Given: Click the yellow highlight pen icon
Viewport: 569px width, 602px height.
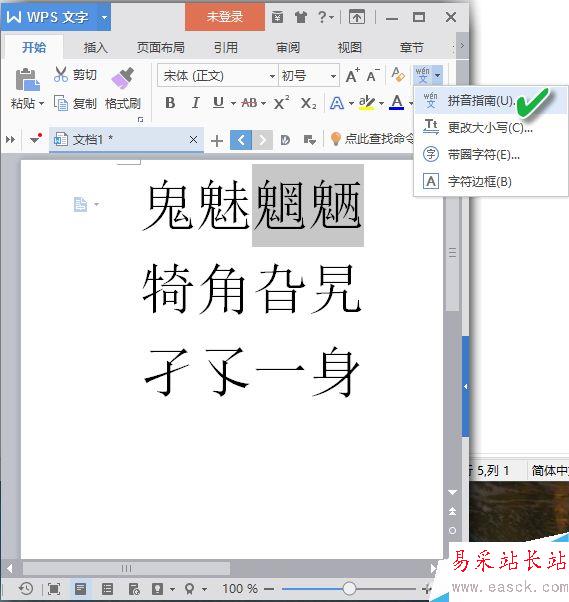Looking at the screenshot, I should click(367, 103).
